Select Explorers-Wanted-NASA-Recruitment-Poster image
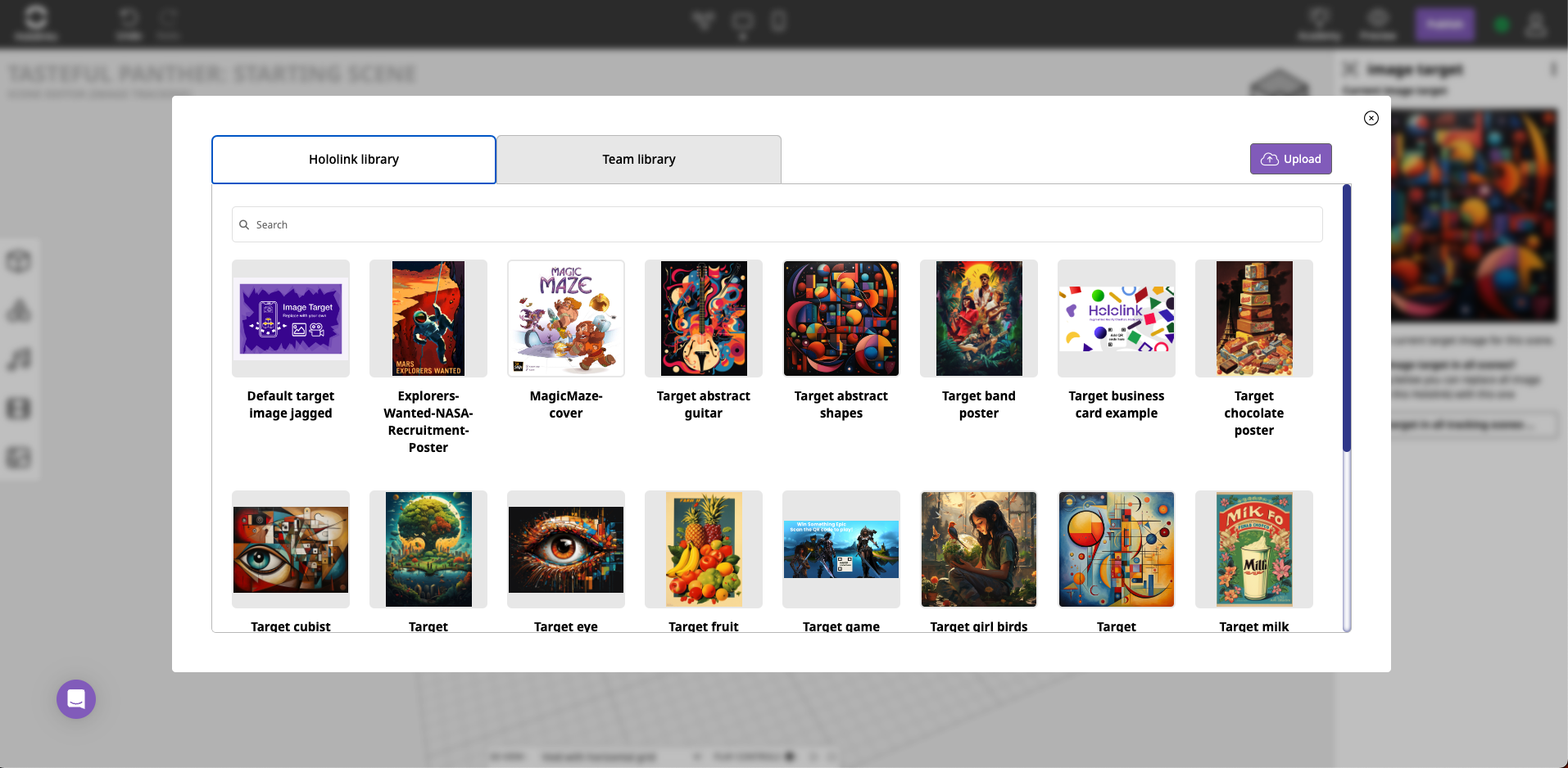This screenshot has height=768, width=1568. pyautogui.click(x=428, y=318)
